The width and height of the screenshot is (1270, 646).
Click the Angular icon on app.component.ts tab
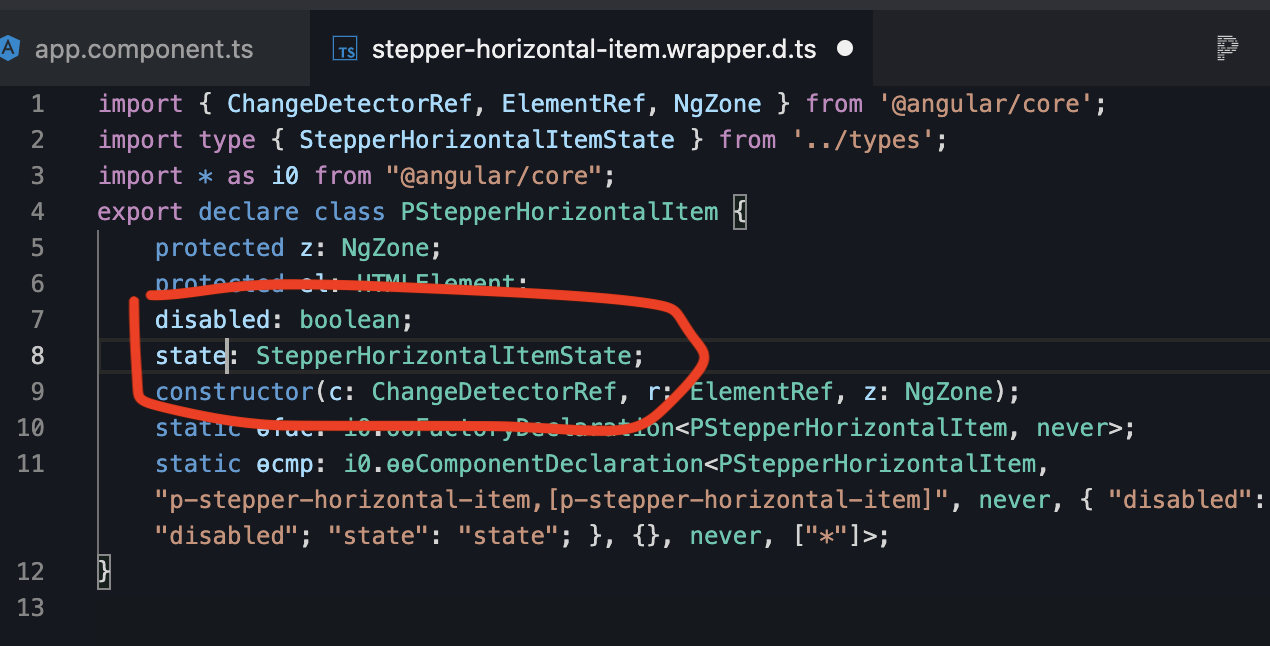tap(12, 47)
